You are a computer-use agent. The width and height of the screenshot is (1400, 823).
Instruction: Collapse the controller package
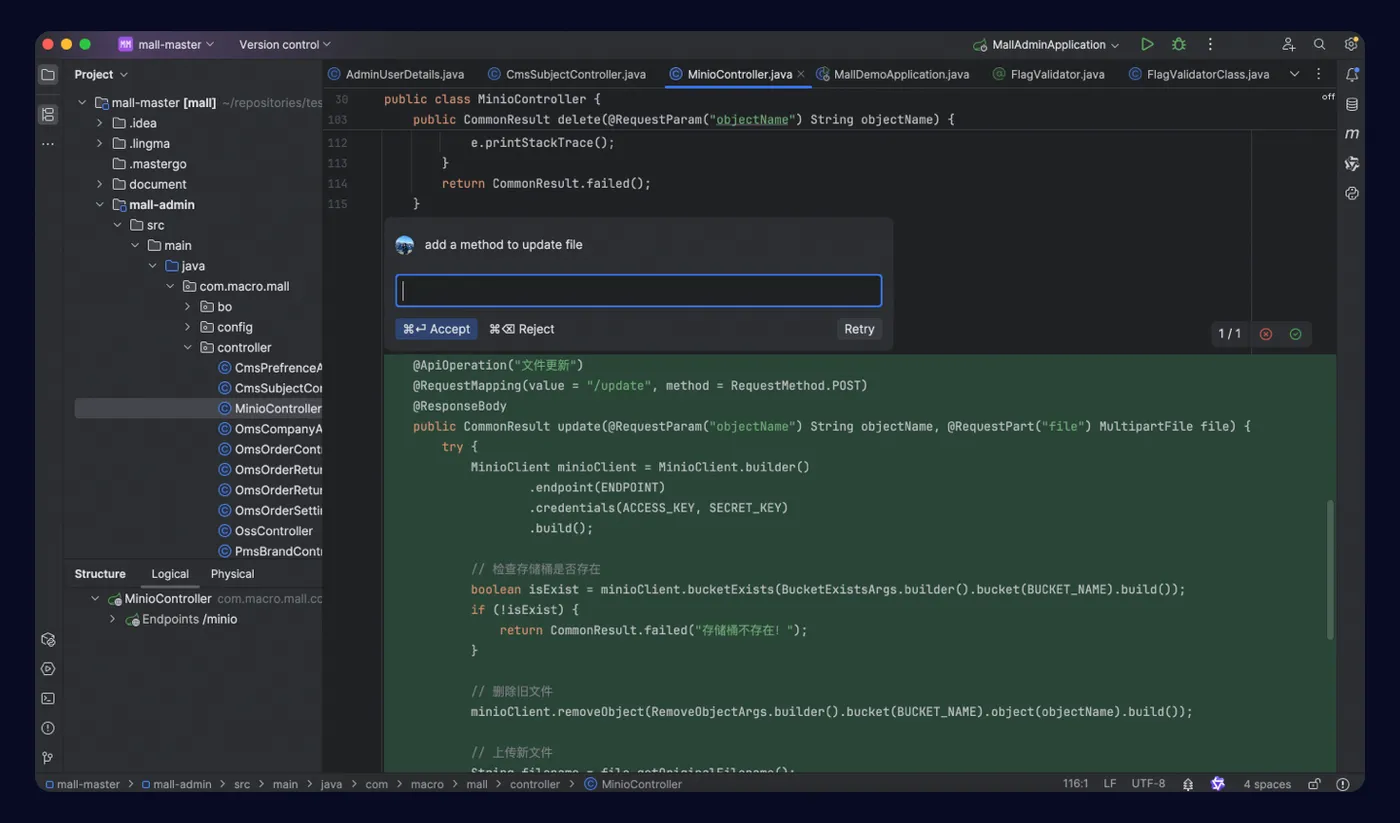tap(188, 347)
